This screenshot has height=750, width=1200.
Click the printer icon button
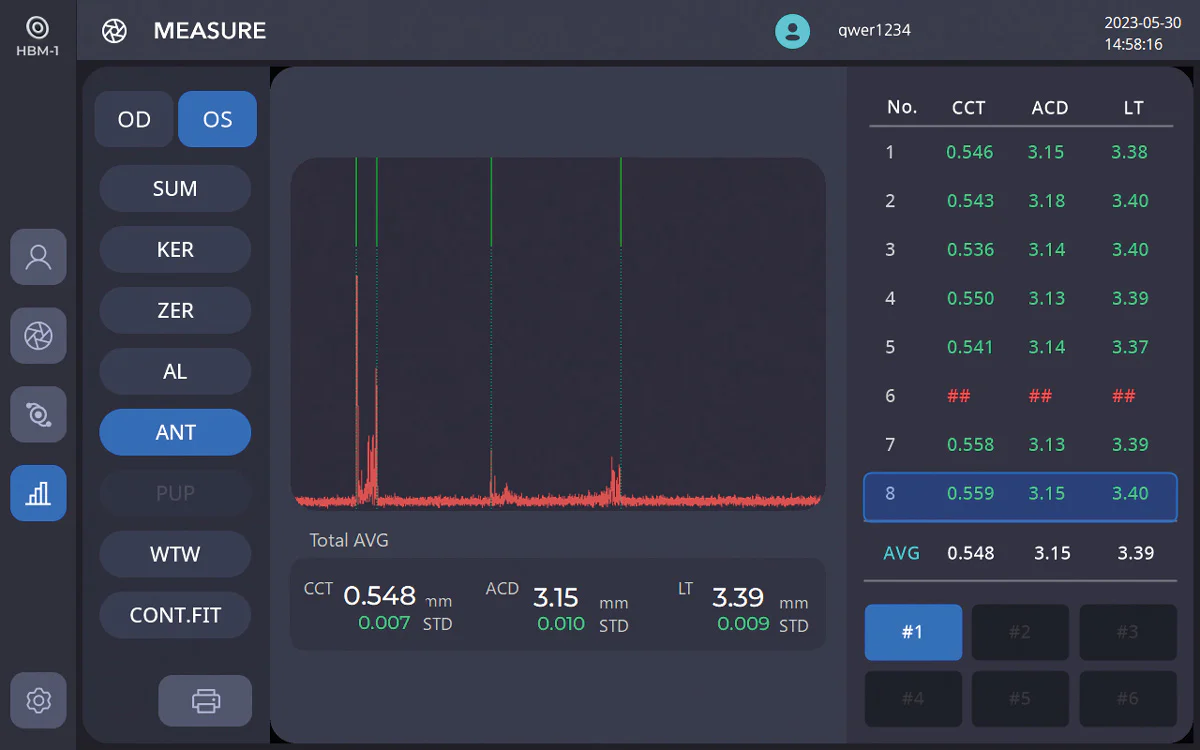click(x=205, y=701)
